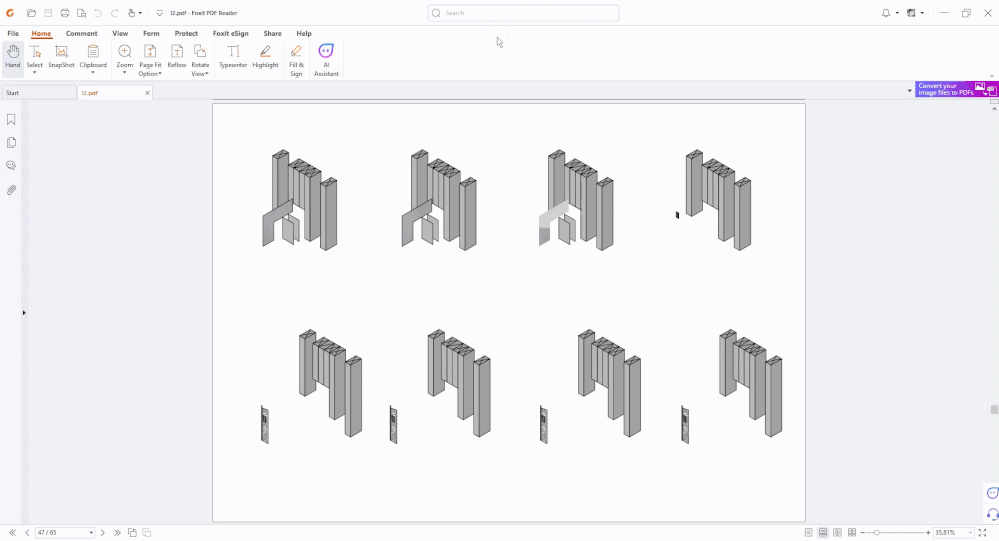This screenshot has width=999, height=541.
Task: Switch to single page view
Action: click(809, 533)
